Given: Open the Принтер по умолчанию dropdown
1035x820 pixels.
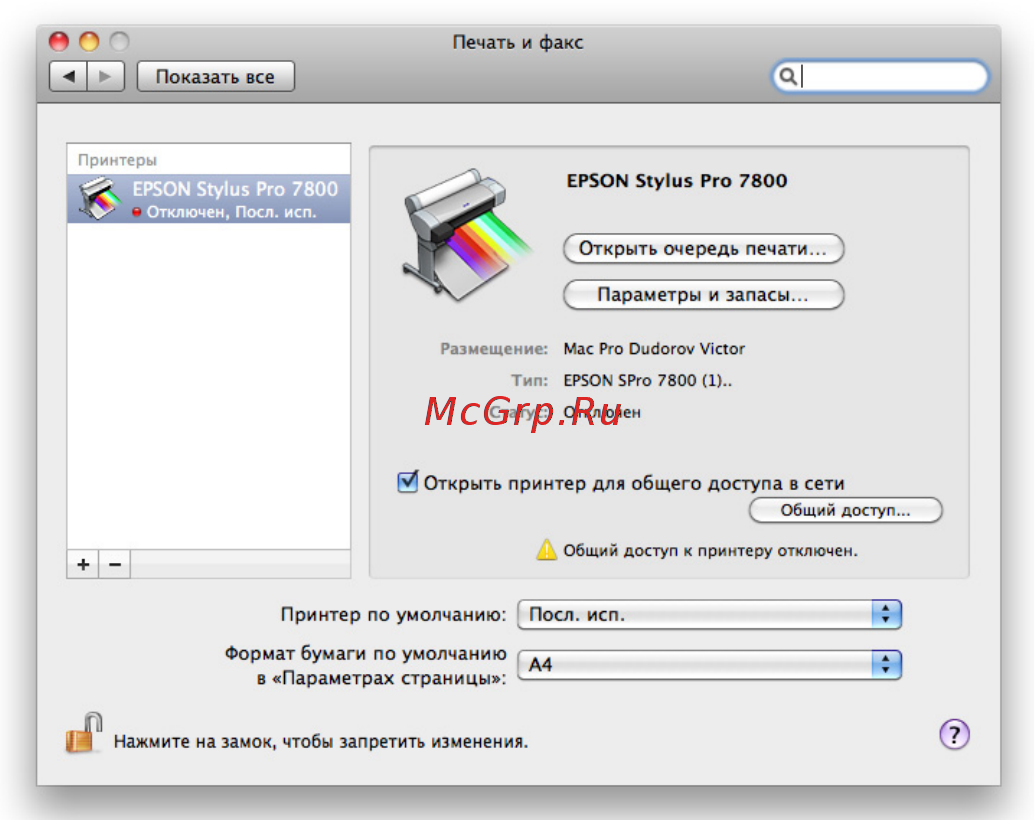Looking at the screenshot, I should point(710,615).
